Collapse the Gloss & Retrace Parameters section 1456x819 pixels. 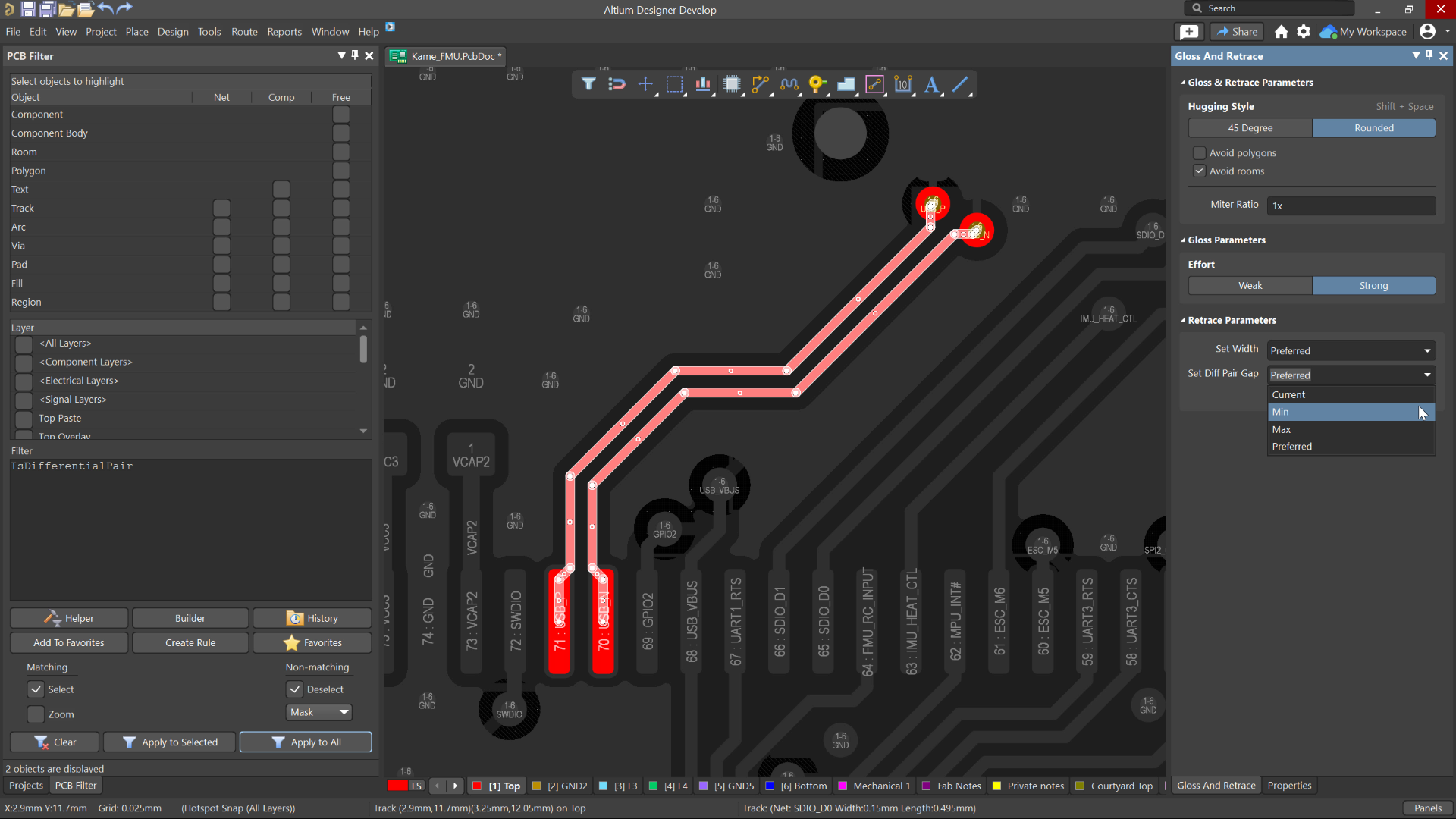[x=1183, y=83]
